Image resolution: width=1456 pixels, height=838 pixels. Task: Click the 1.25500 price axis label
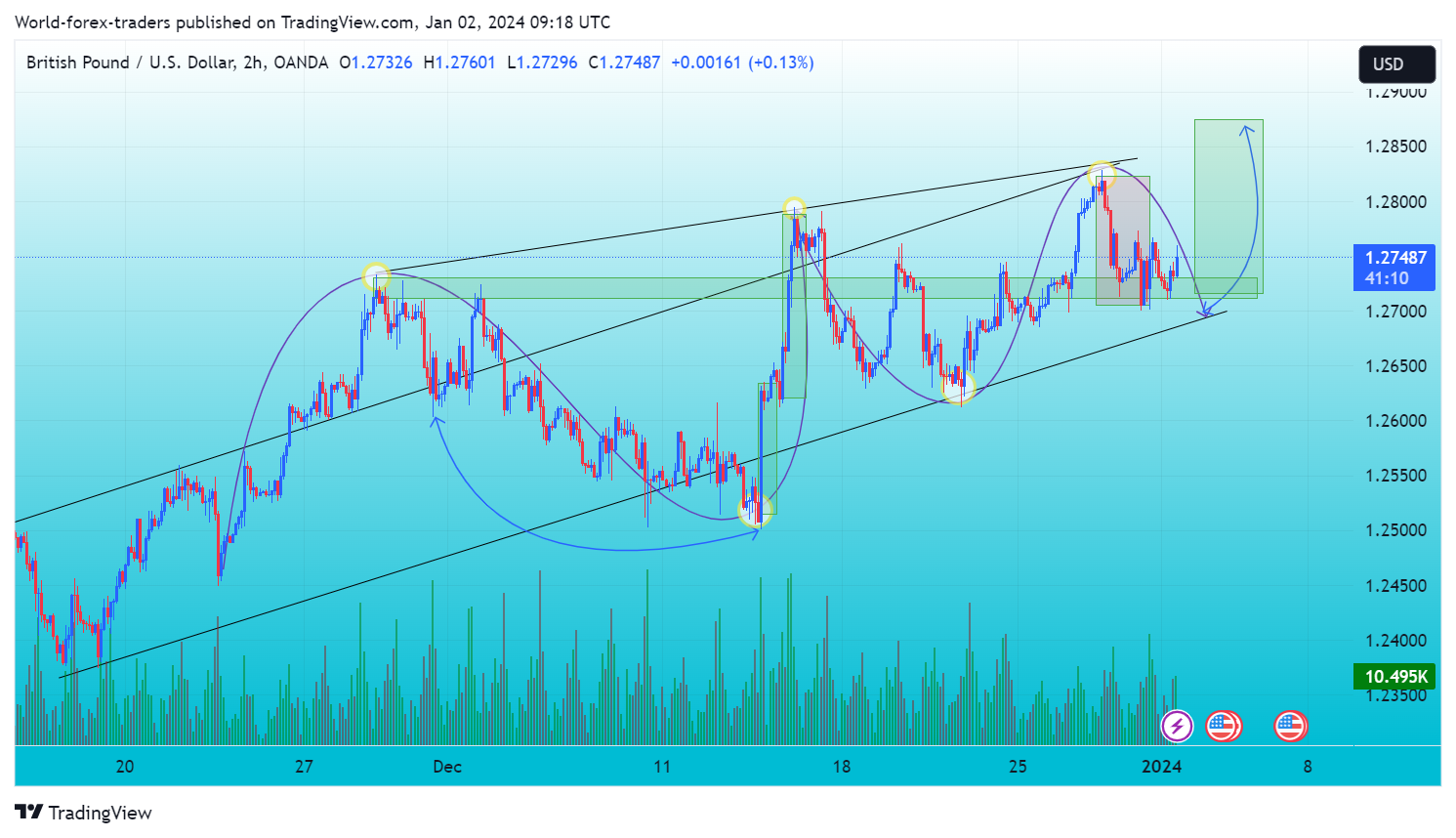coord(1395,476)
